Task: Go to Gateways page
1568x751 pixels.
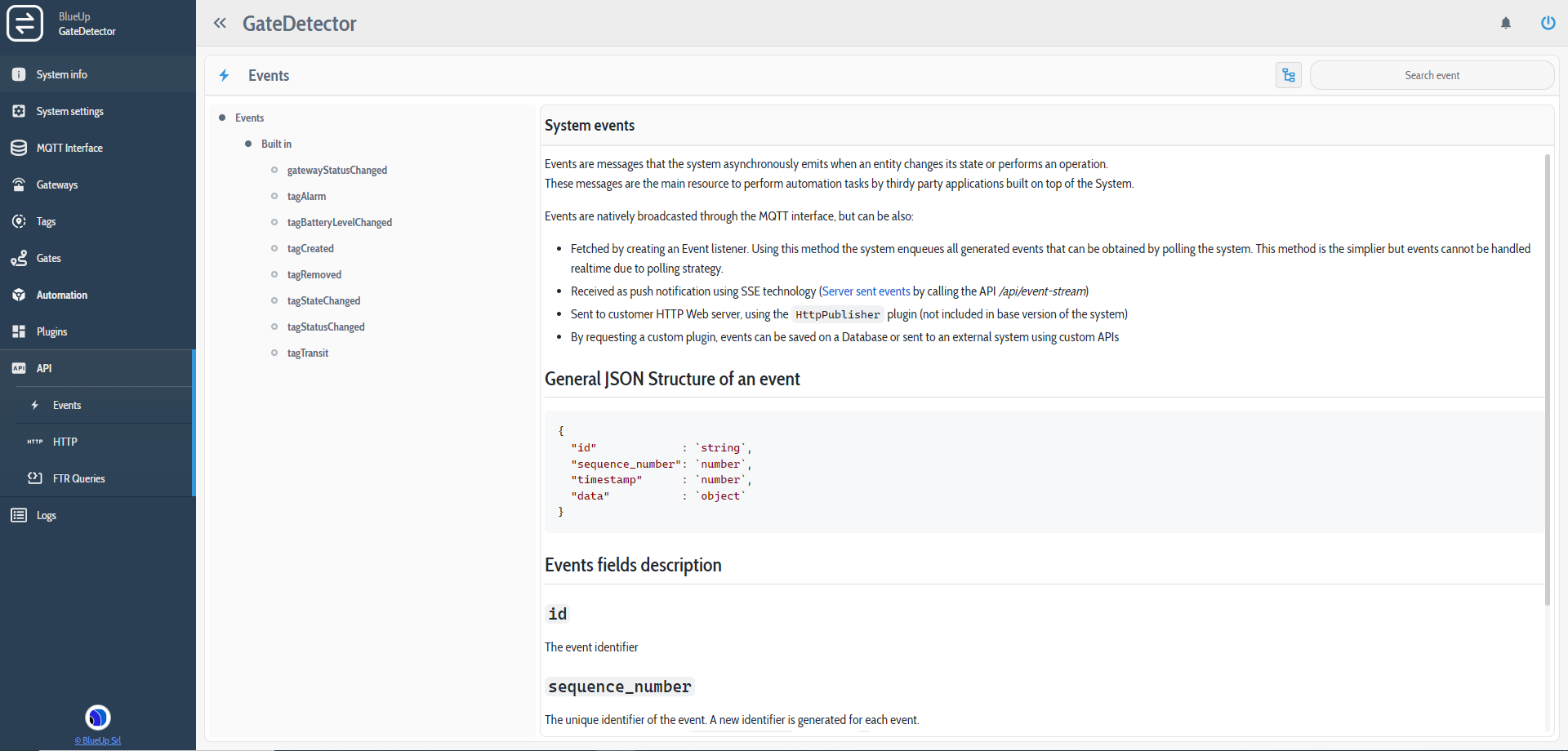Action: pyautogui.click(x=57, y=184)
